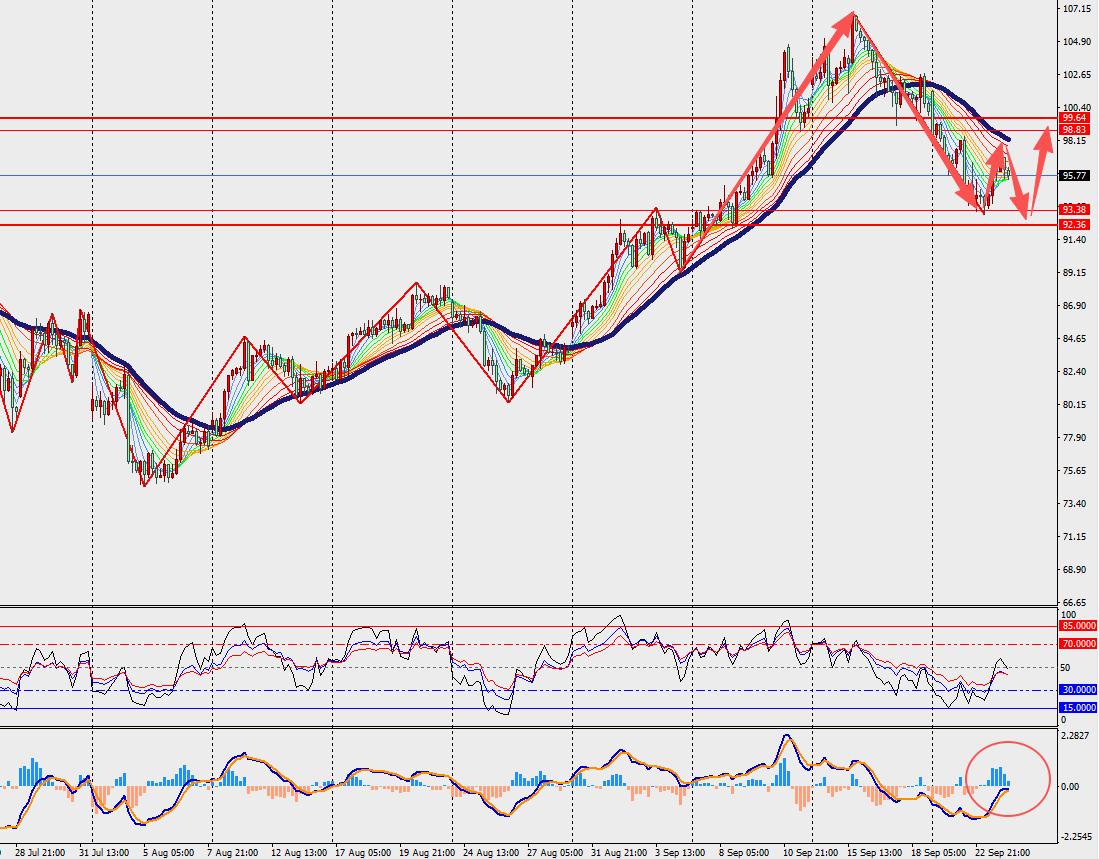Click the red circle on the MACD histogram
Image resolution: width=1099 pixels, height=859 pixels.
1008,778
